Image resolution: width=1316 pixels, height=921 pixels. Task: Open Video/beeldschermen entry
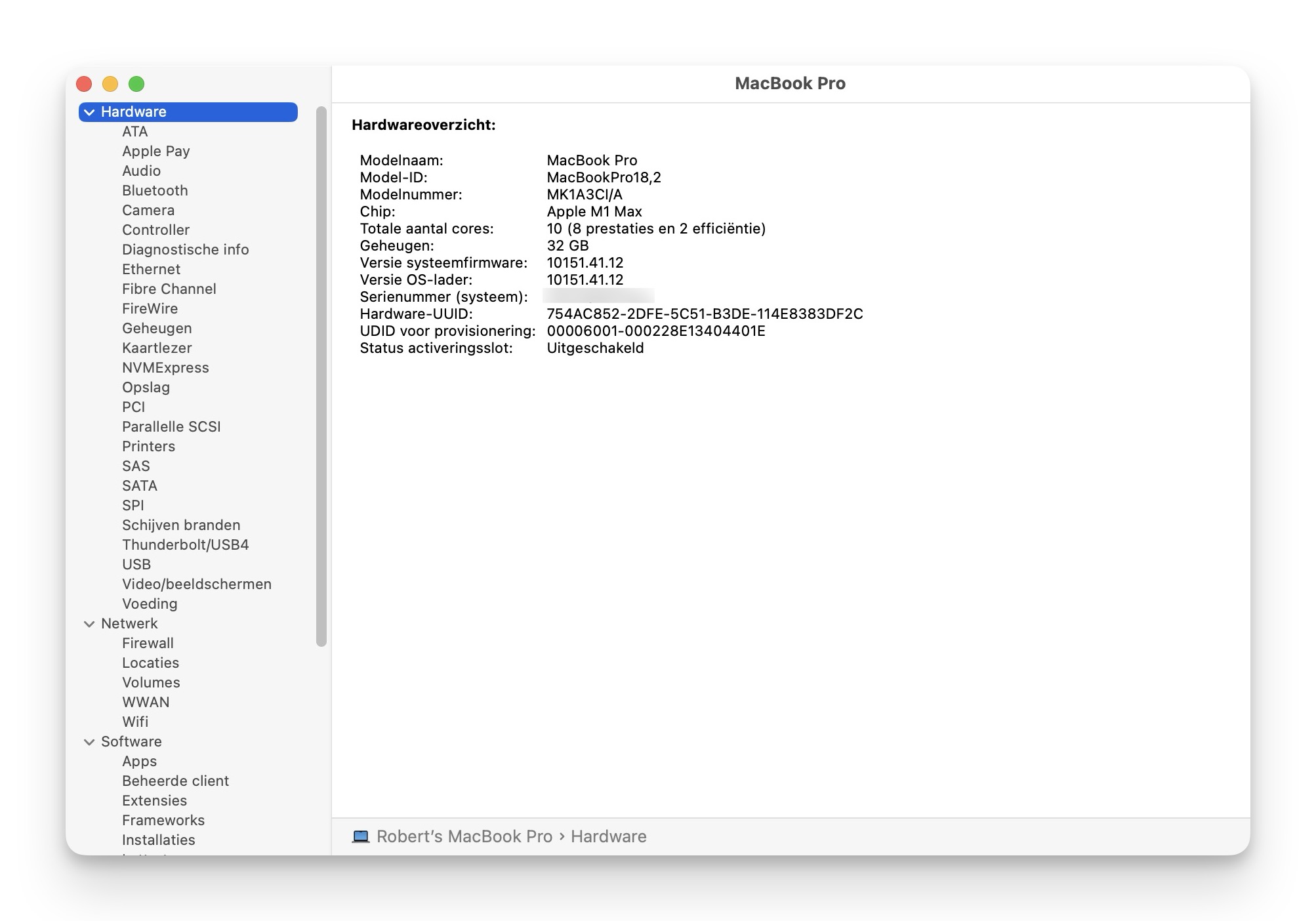tap(197, 584)
